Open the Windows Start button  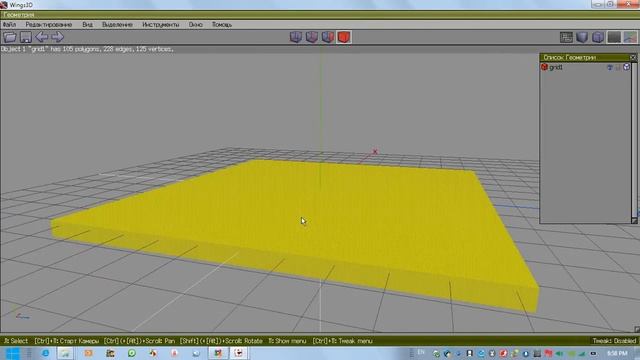pos(12,353)
